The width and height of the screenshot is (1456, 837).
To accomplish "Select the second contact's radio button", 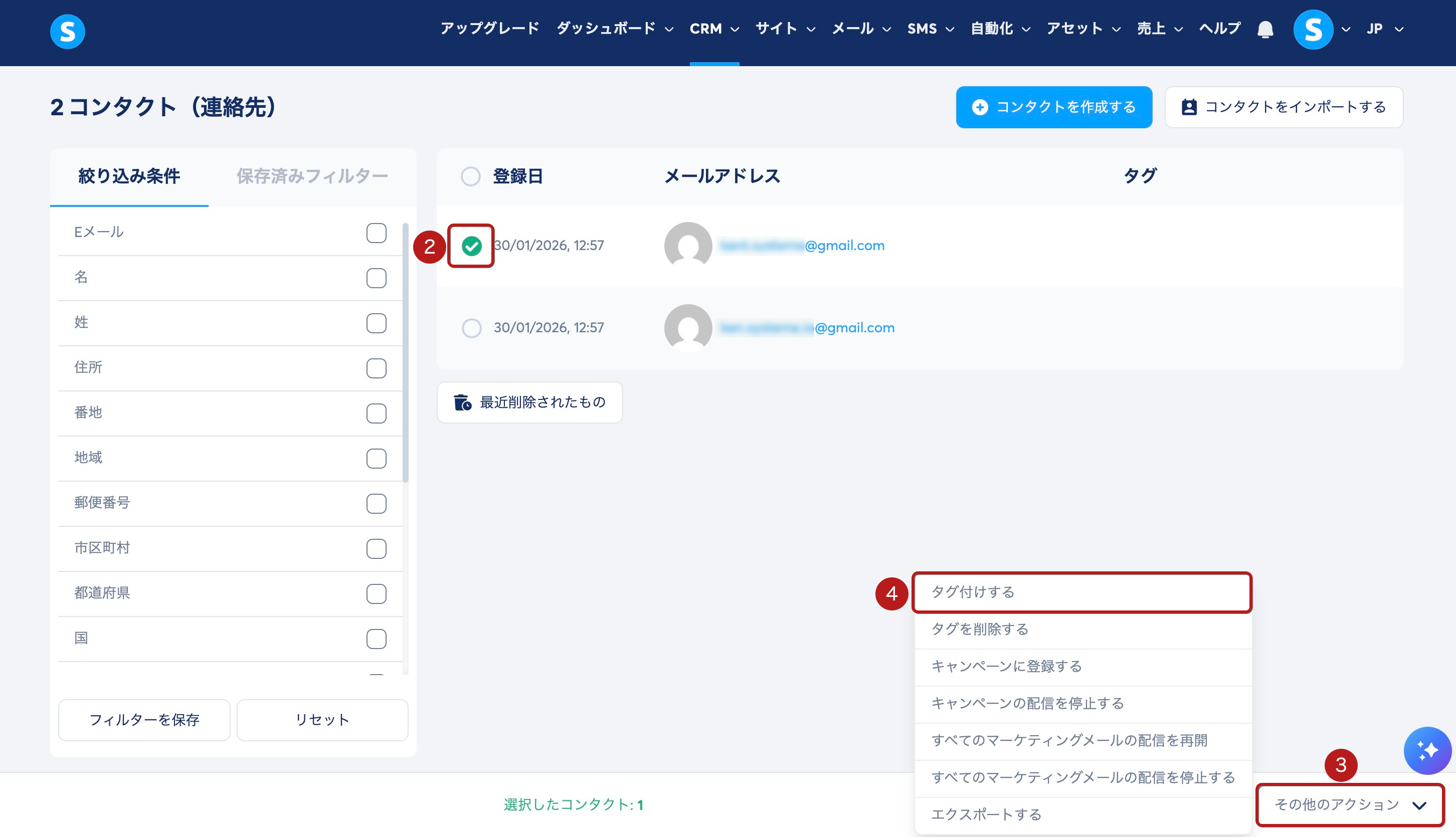I will (x=471, y=328).
